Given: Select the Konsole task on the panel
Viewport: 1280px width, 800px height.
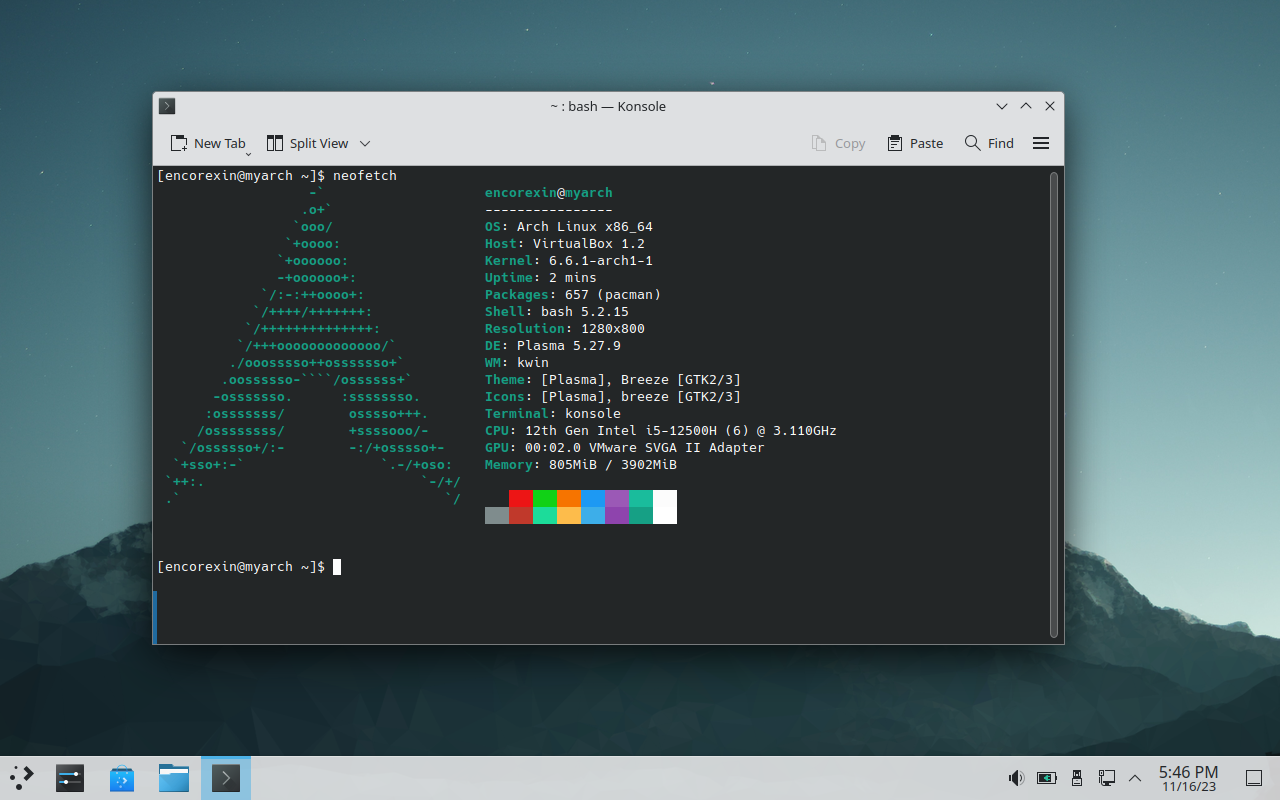Looking at the screenshot, I should click(x=226, y=777).
